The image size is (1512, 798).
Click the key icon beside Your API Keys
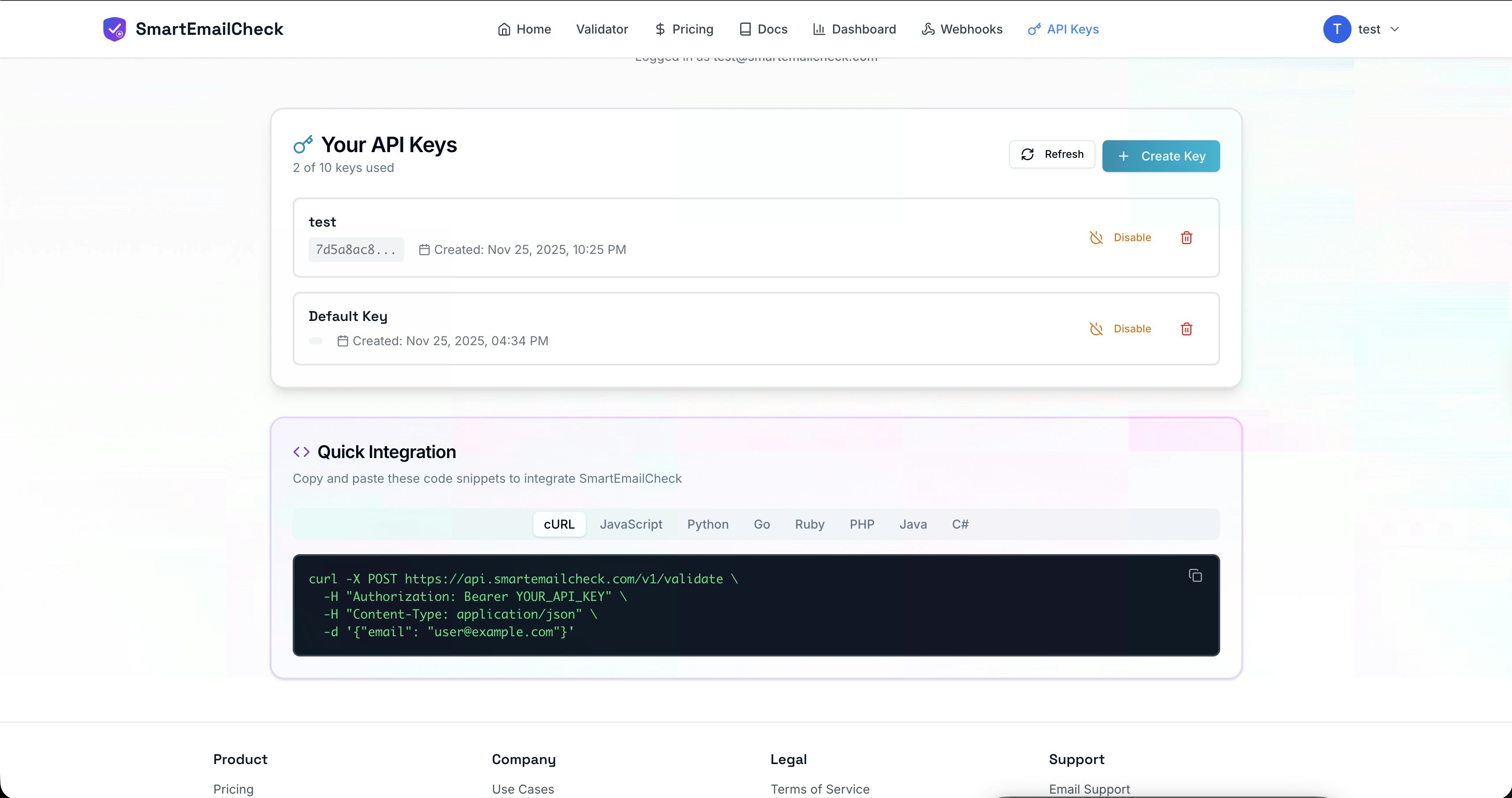[x=303, y=145]
